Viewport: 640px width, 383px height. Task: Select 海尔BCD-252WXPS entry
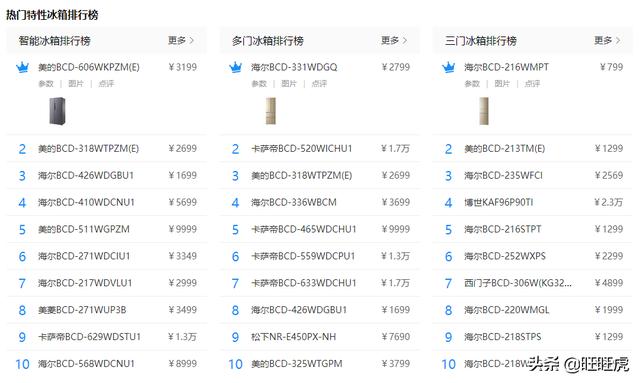tap(505, 256)
